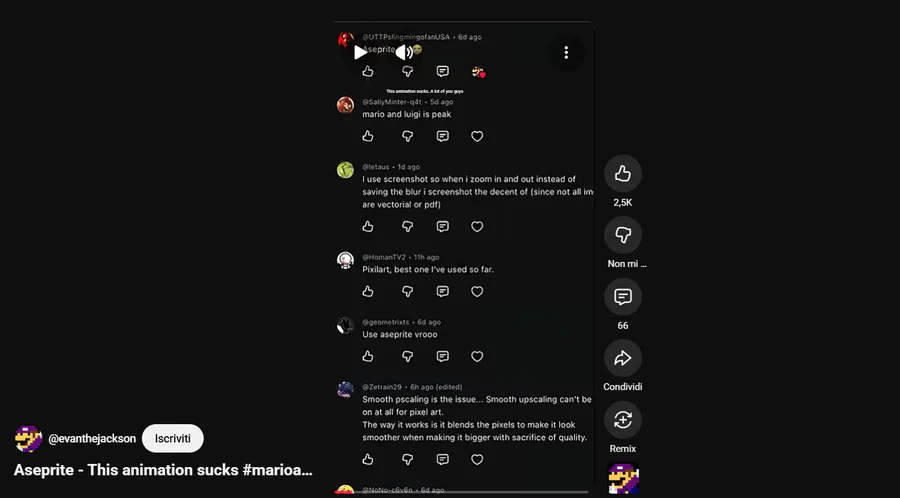
Task: Reply to the @UTTPslingmingofanUSA Aseprite comment
Action: [x=443, y=71]
